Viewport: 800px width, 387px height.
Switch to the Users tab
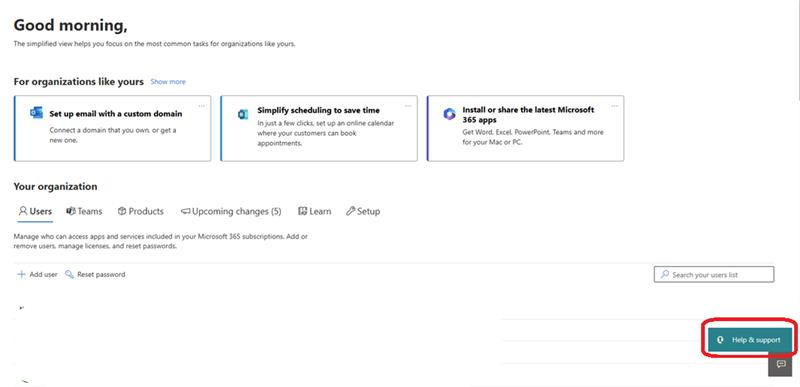click(35, 211)
